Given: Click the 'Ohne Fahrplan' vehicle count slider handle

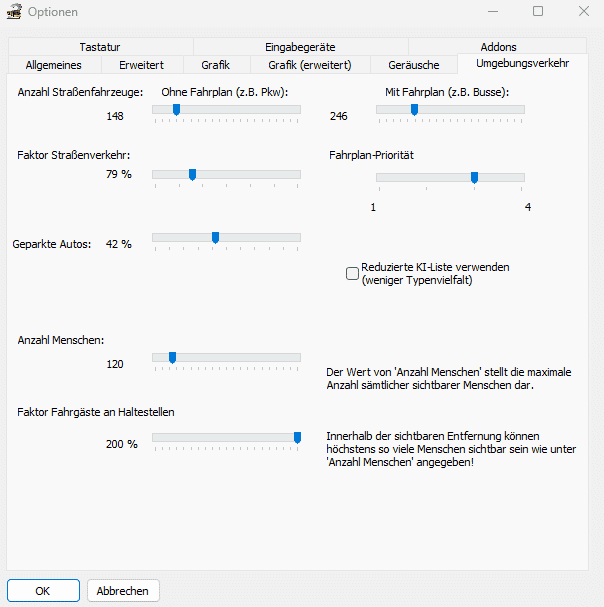Looking at the screenshot, I should coord(176,110).
